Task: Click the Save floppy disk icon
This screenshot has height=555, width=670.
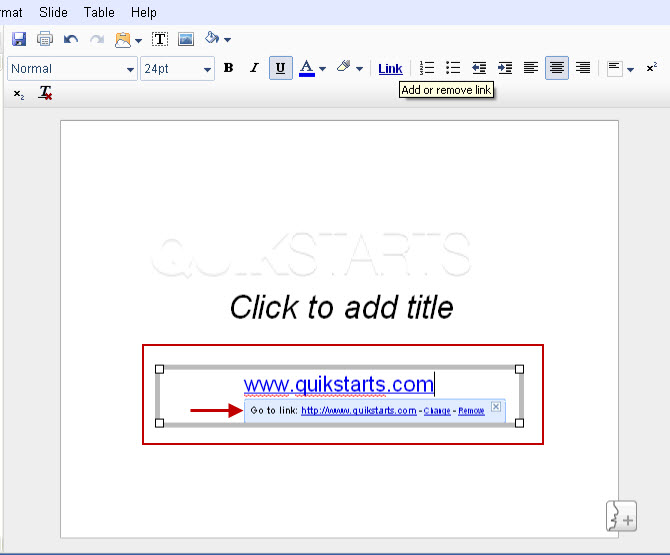Action: (x=19, y=39)
